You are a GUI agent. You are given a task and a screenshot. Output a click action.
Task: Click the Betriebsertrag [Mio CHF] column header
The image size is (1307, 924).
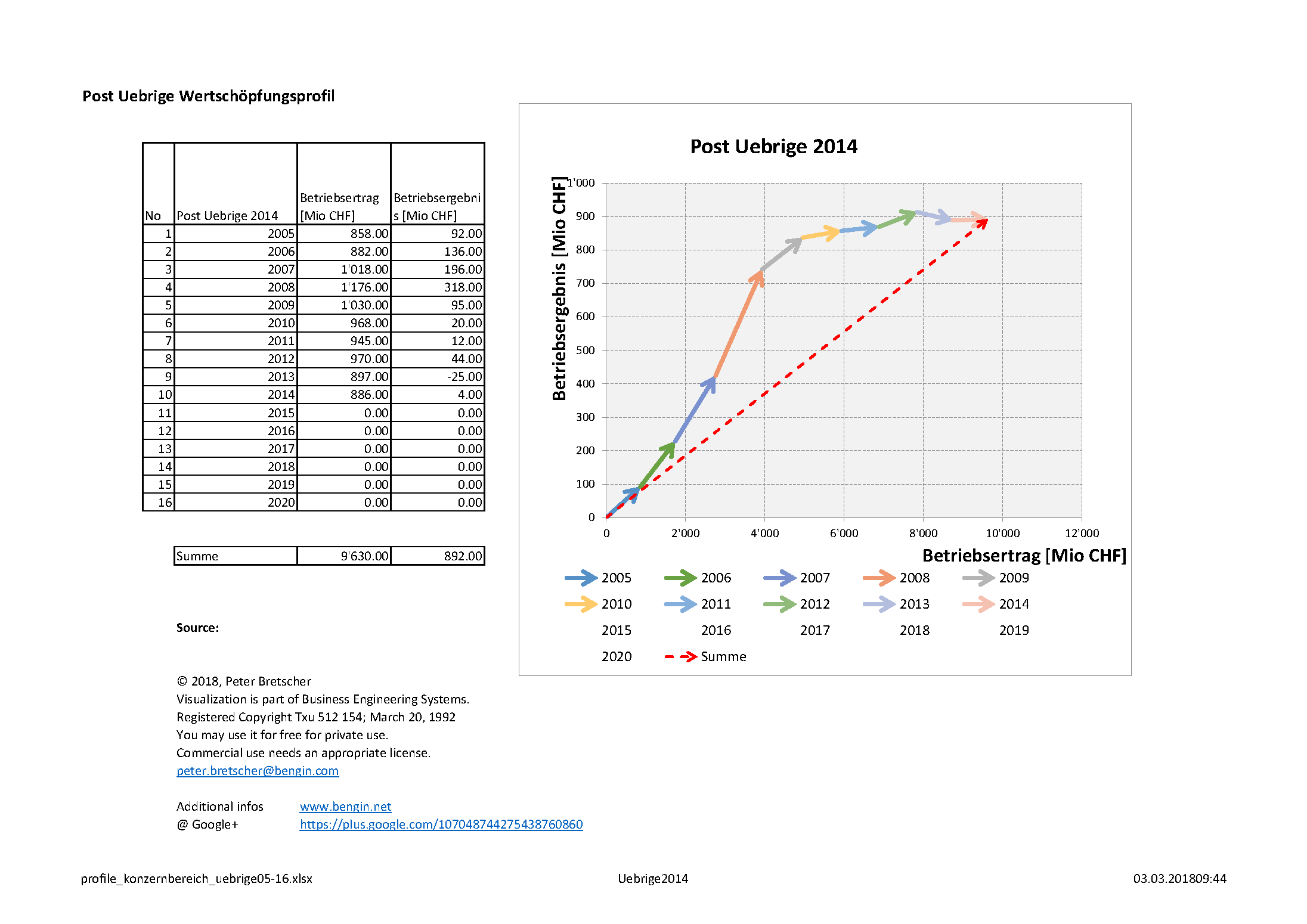click(x=344, y=184)
